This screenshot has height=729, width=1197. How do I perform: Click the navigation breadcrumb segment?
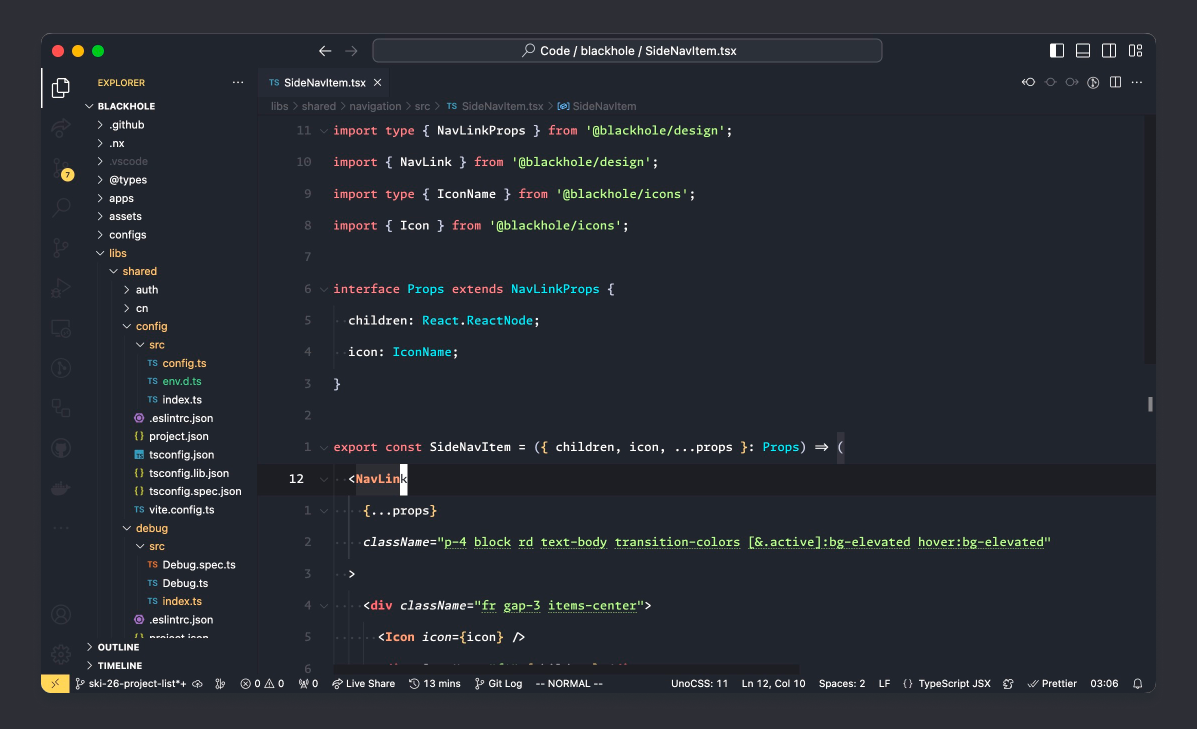(375, 106)
